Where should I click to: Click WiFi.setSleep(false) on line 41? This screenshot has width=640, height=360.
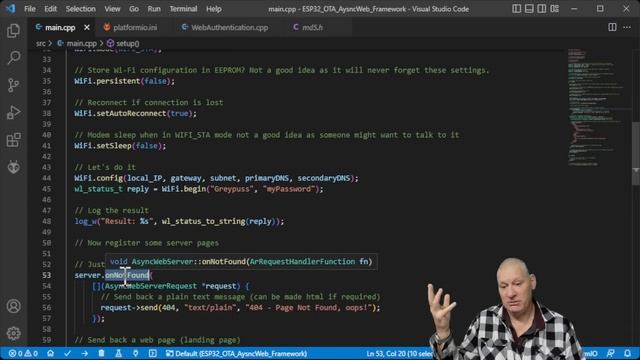pyautogui.click(x=120, y=146)
